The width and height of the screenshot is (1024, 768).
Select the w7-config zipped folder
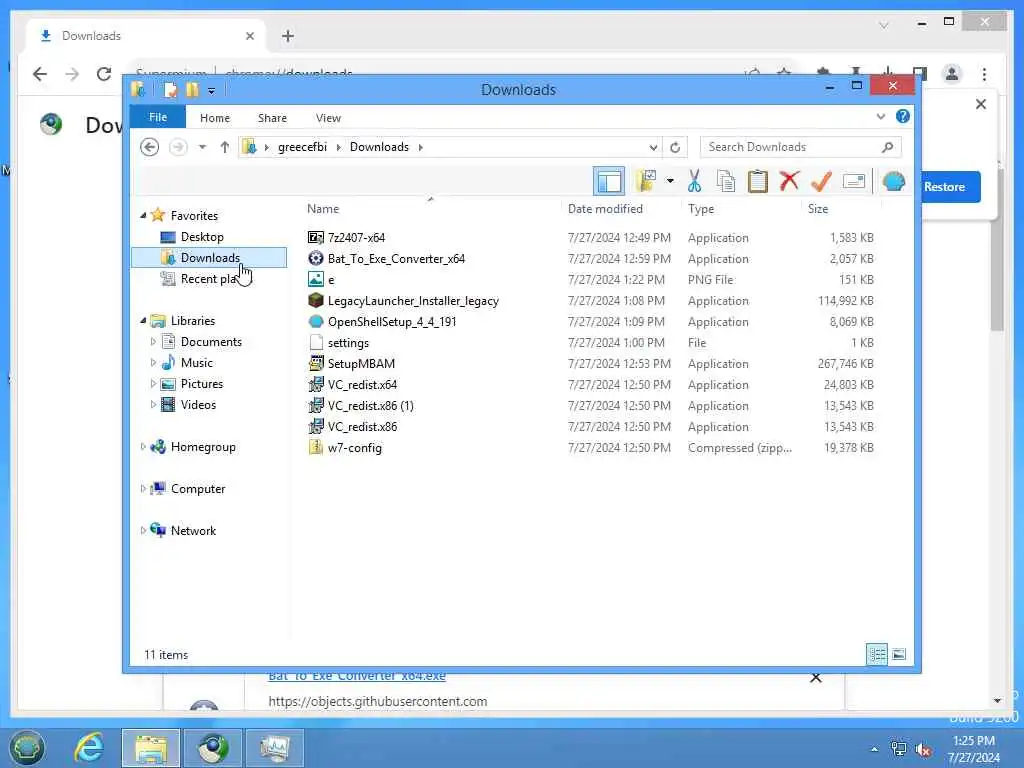tap(355, 448)
